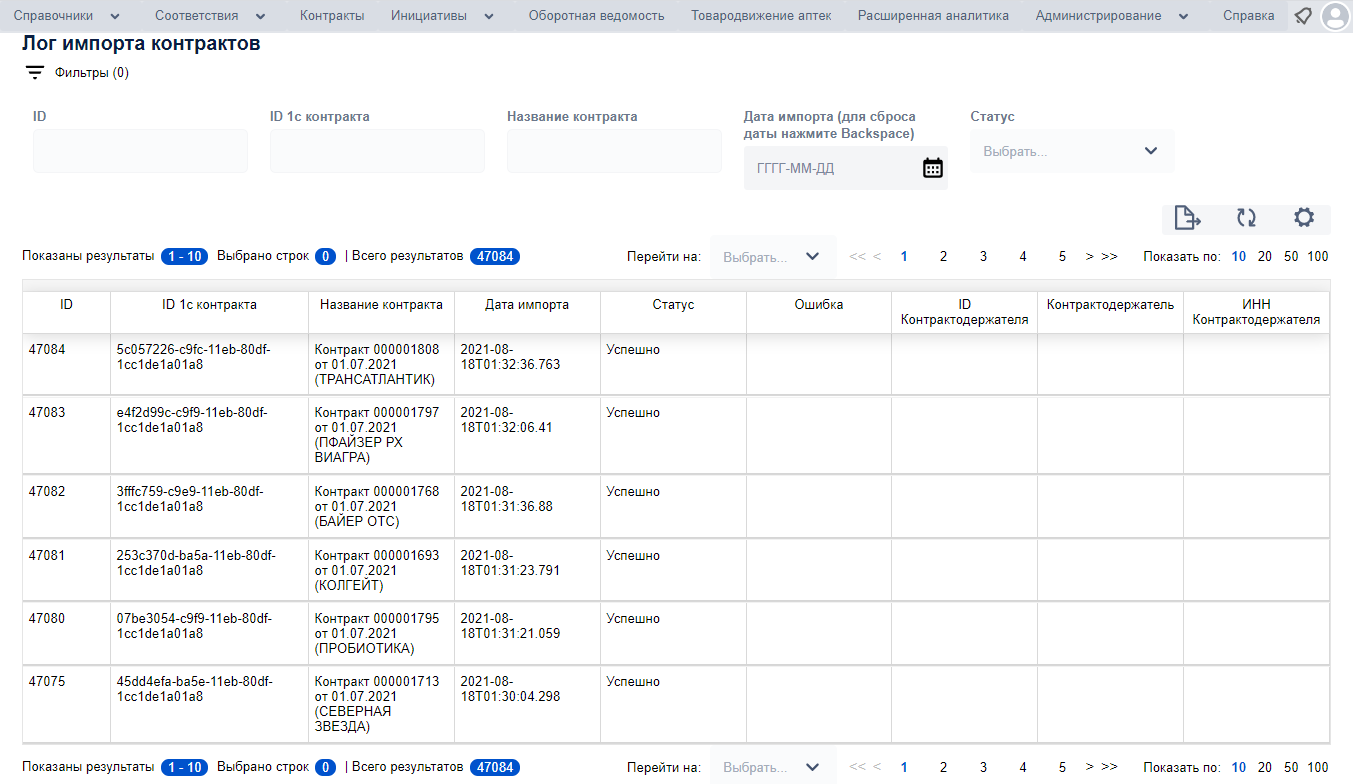Click the top 47084 total results badge
This screenshot has width=1353, height=784.
click(495, 257)
